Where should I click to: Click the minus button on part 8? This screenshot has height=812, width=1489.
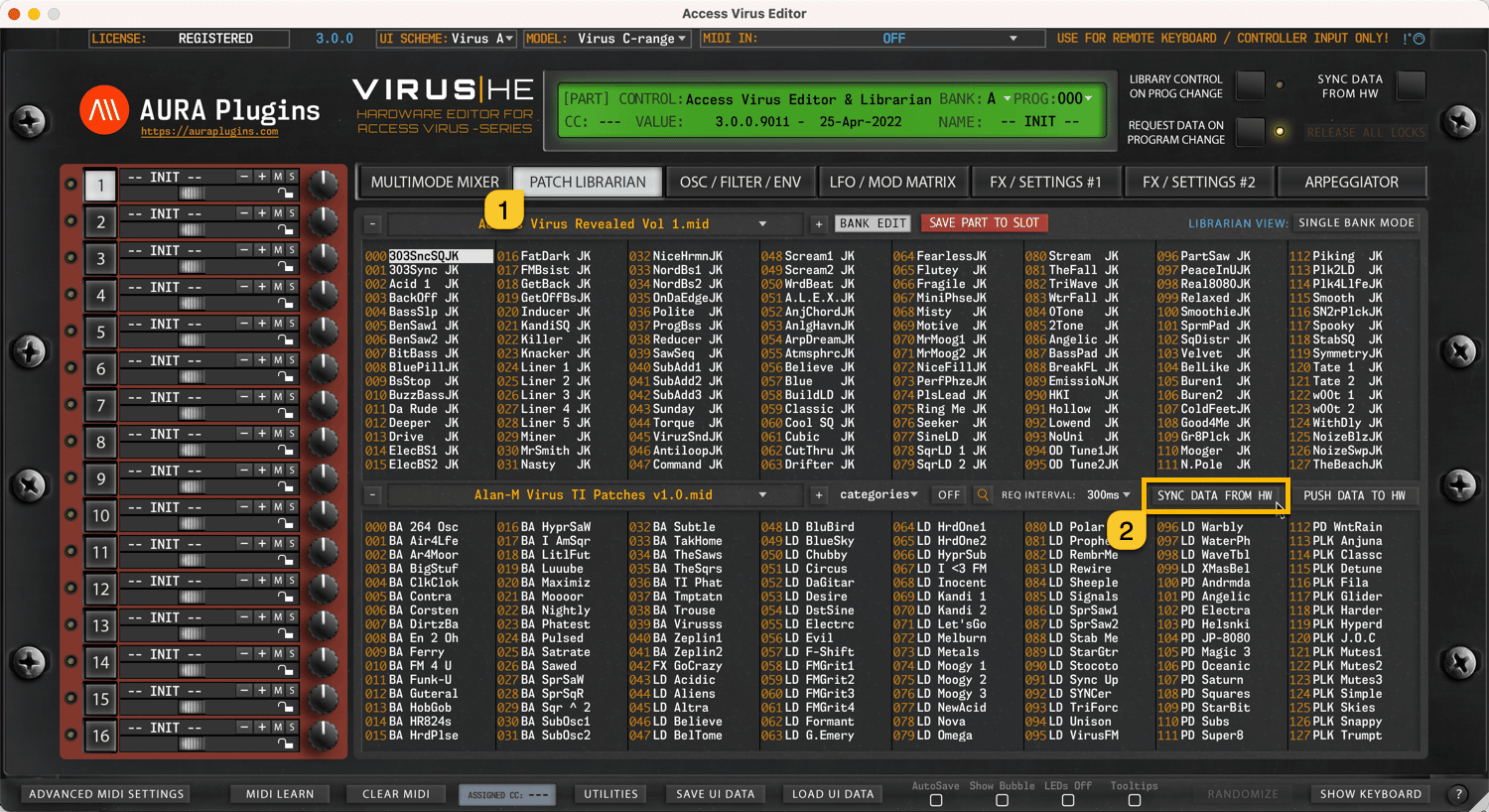pyautogui.click(x=244, y=433)
